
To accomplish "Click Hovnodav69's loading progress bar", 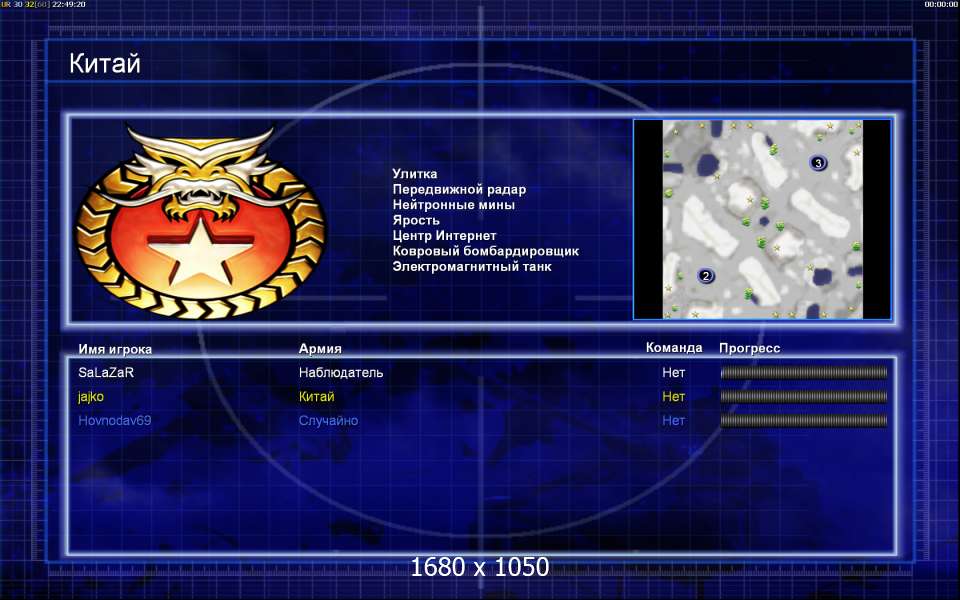I will click(804, 421).
